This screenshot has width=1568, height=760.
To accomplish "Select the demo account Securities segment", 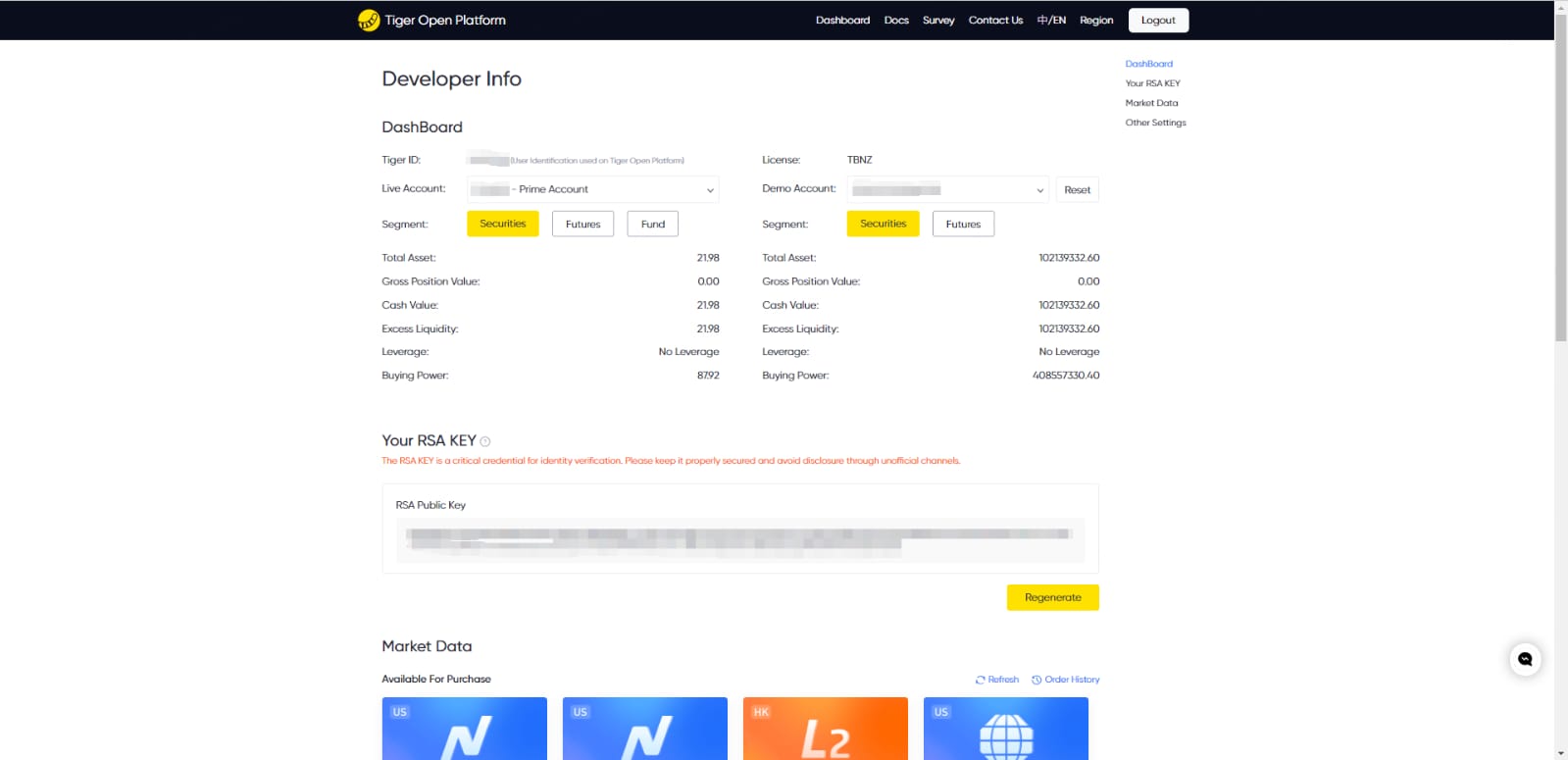I will point(884,224).
